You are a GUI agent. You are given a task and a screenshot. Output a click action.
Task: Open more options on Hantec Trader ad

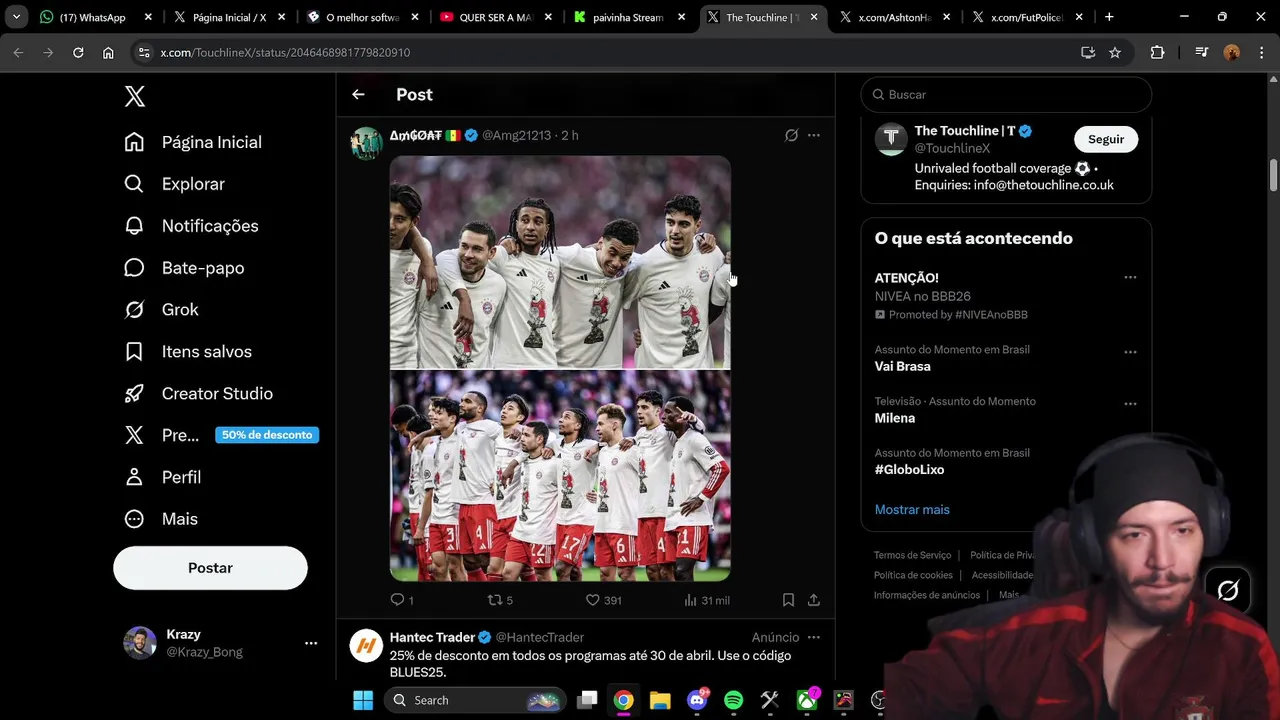814,637
